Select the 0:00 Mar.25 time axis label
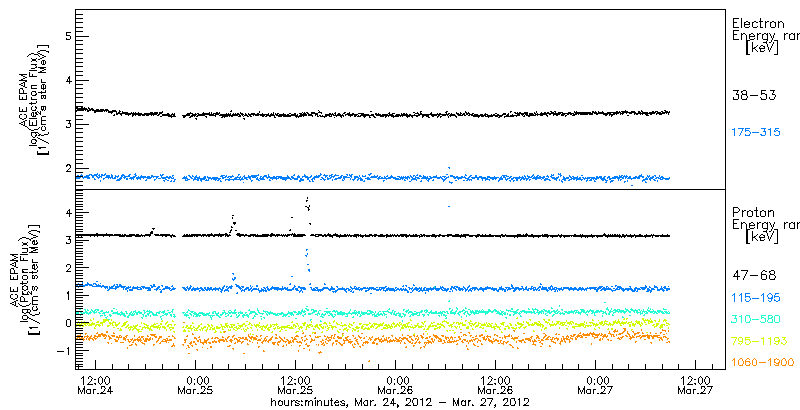Screen dimensions: 800x410 point(195,386)
